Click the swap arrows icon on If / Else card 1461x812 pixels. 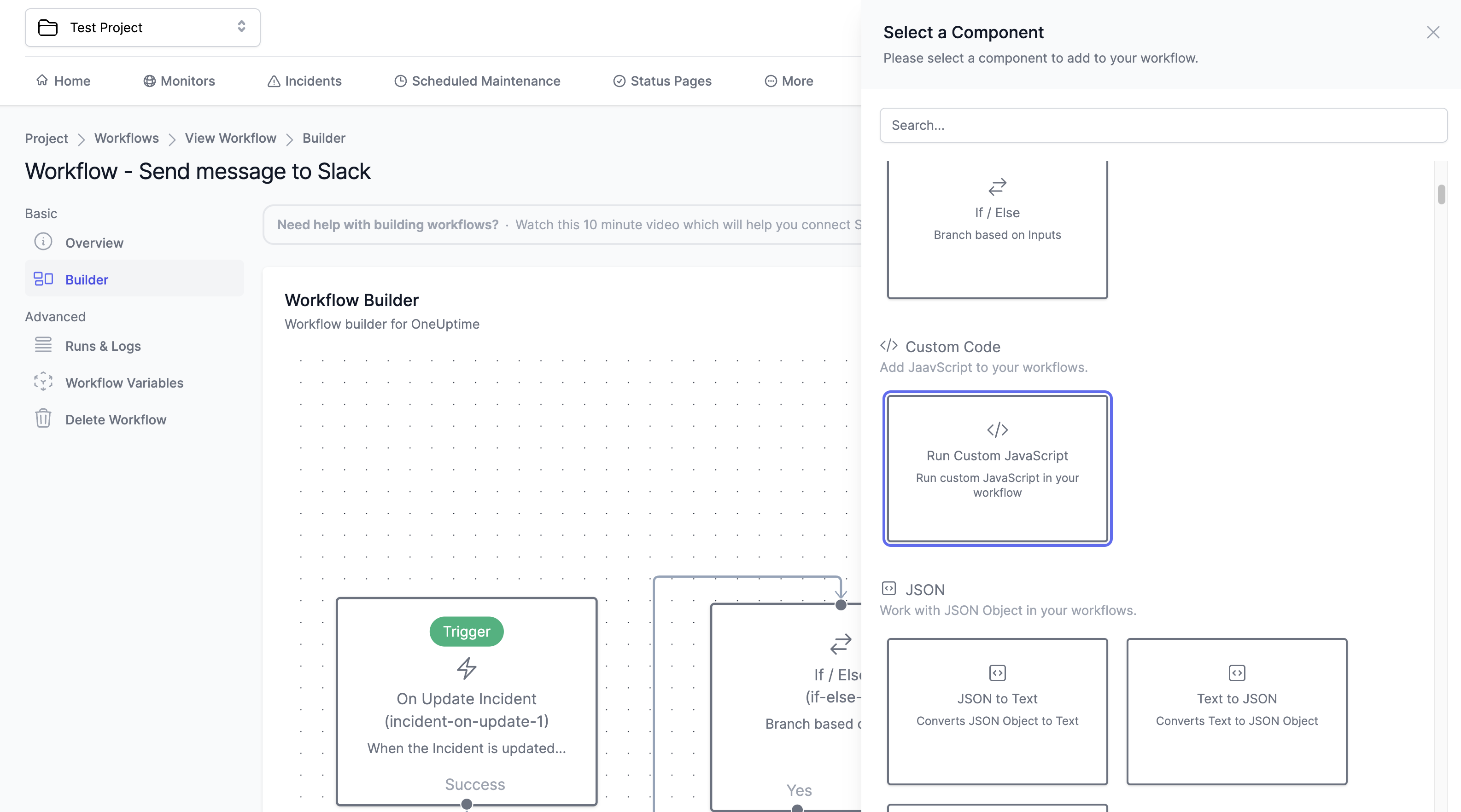point(997,186)
